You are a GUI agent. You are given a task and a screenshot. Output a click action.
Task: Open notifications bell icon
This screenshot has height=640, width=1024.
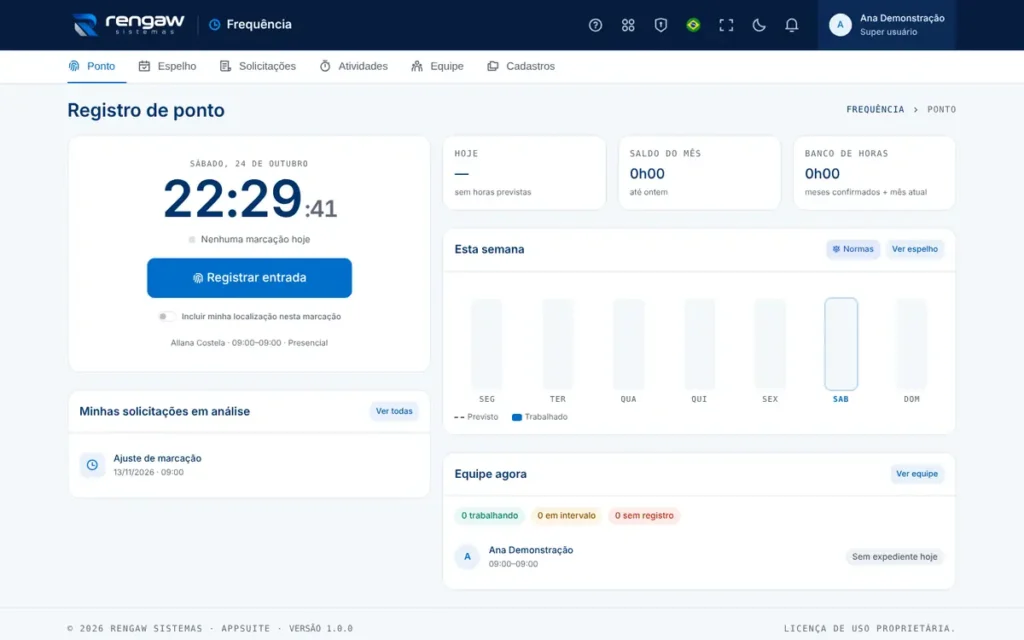(x=791, y=25)
